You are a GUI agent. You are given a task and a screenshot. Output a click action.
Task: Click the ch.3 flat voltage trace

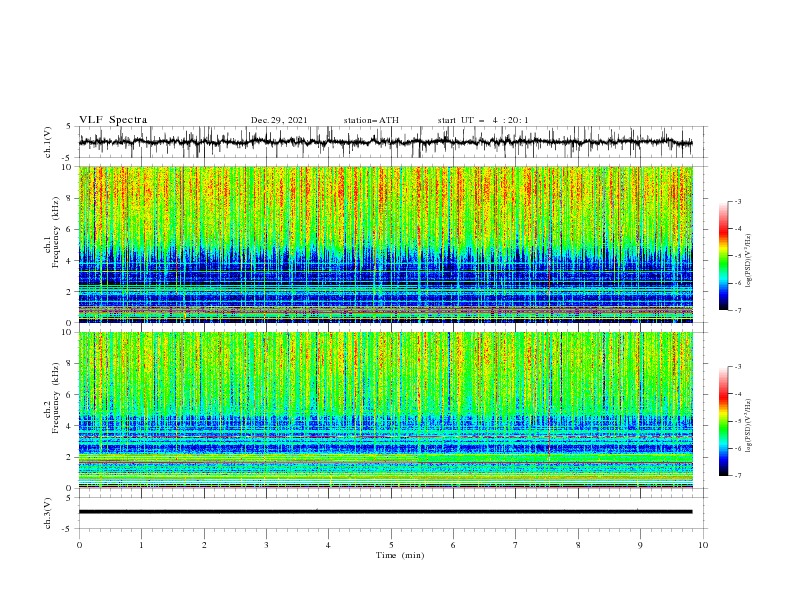[x=385, y=512]
